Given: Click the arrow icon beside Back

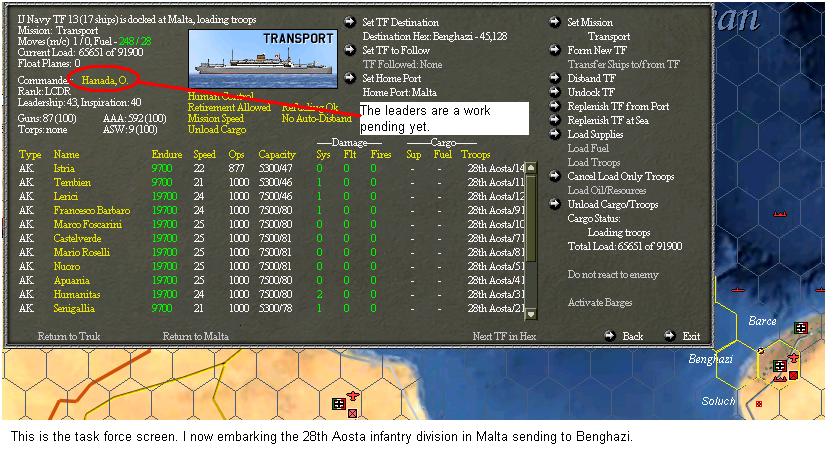Looking at the screenshot, I should click(610, 335).
